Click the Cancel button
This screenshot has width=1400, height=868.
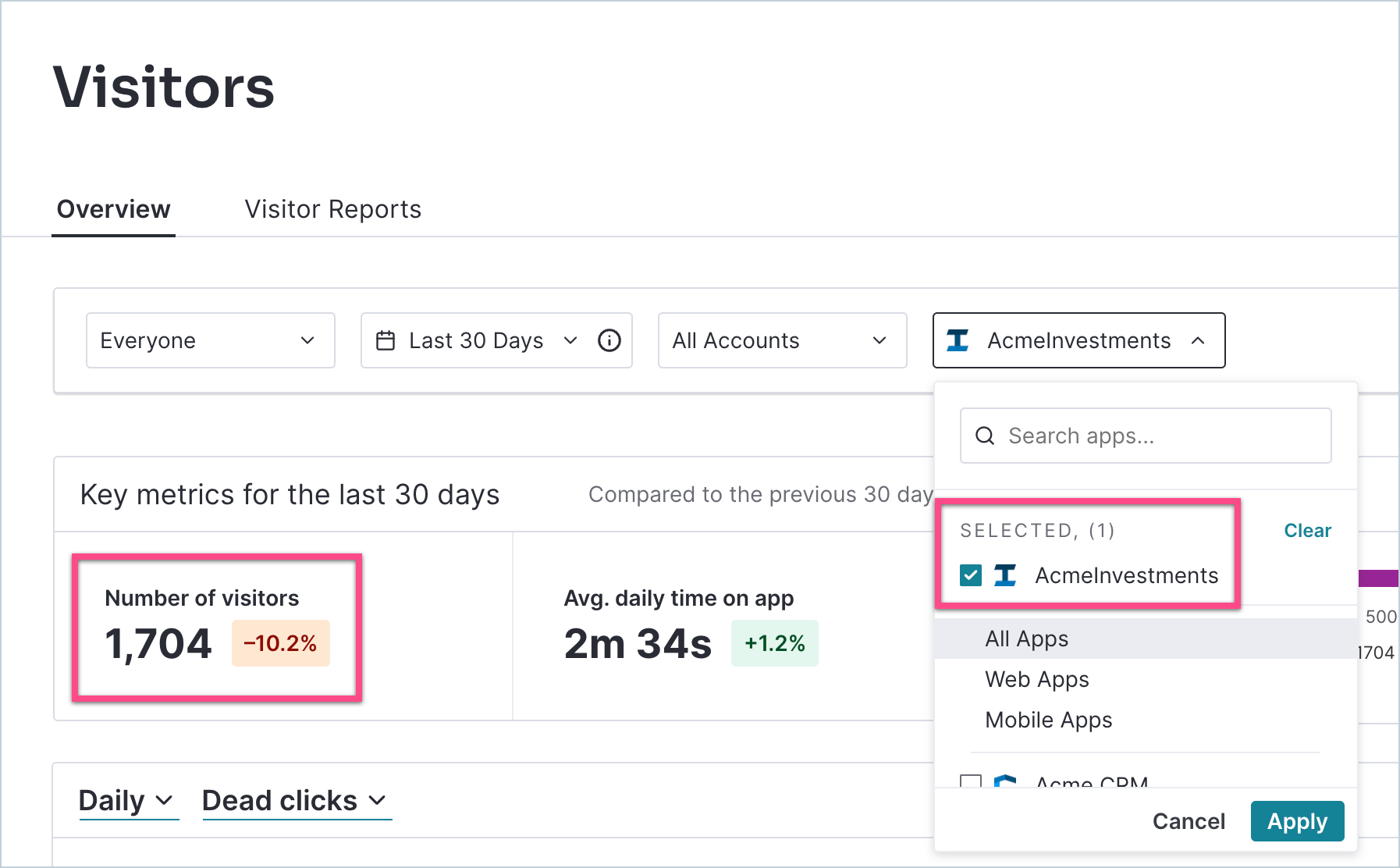(1189, 821)
